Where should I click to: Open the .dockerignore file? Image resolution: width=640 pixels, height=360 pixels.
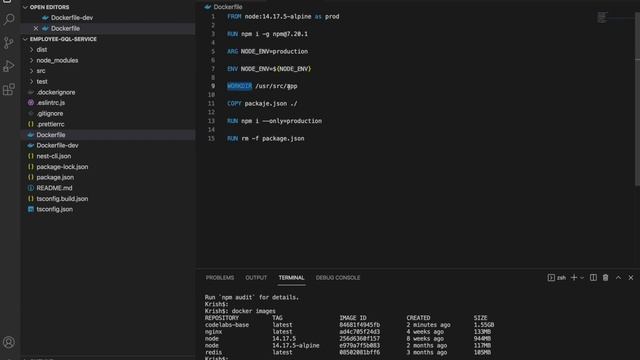[x=56, y=92]
